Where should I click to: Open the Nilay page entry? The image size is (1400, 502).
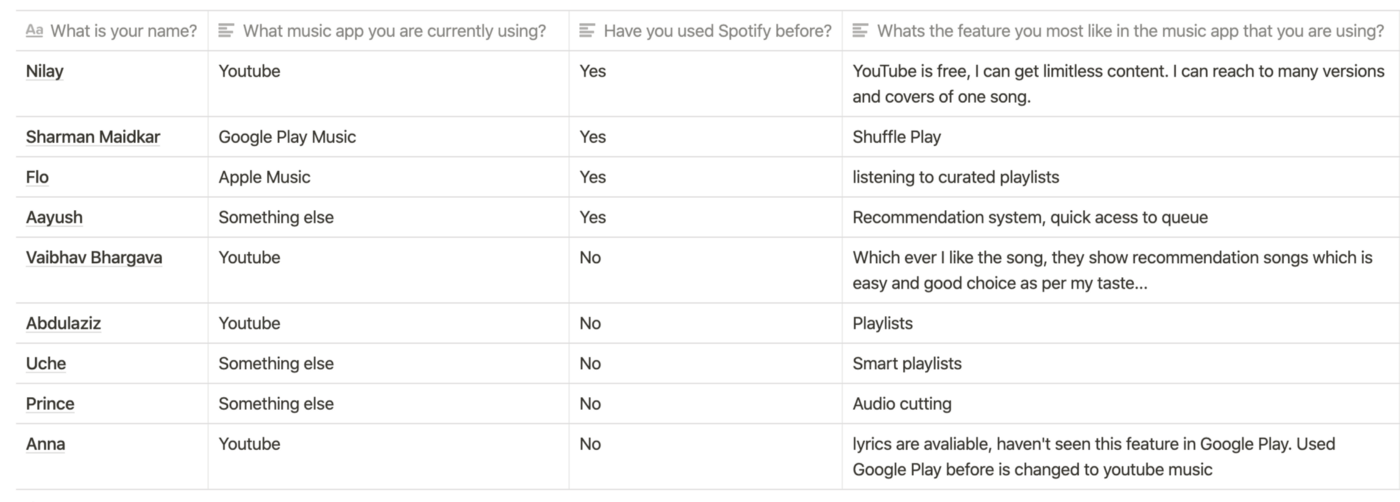[45, 71]
